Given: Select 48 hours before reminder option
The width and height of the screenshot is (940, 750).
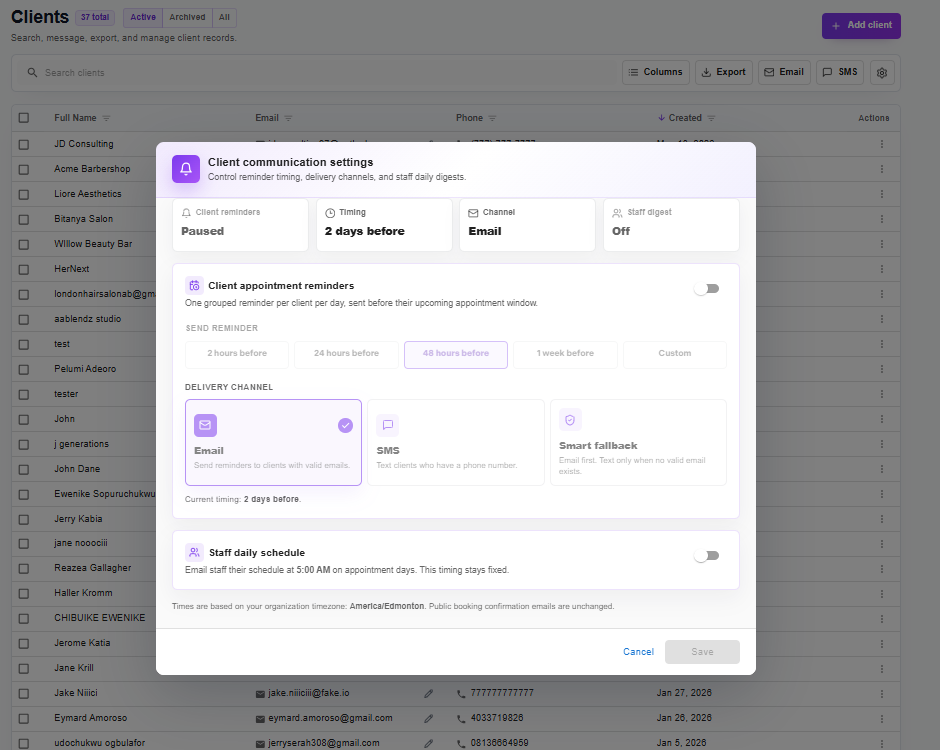Looking at the screenshot, I should [456, 354].
